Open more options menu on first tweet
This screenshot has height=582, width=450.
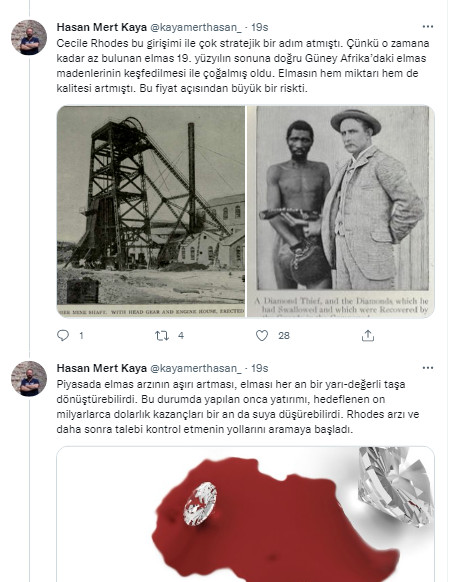pos(428,27)
